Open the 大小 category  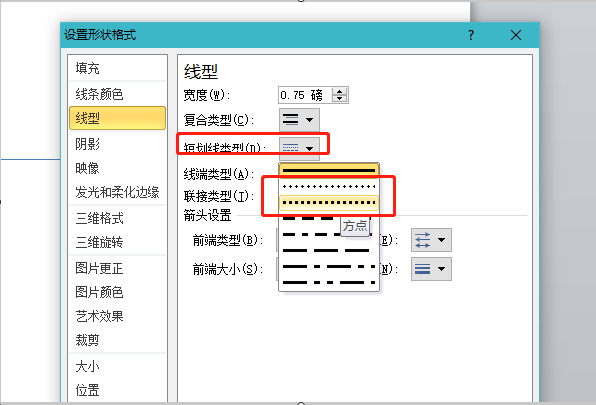[117, 366]
